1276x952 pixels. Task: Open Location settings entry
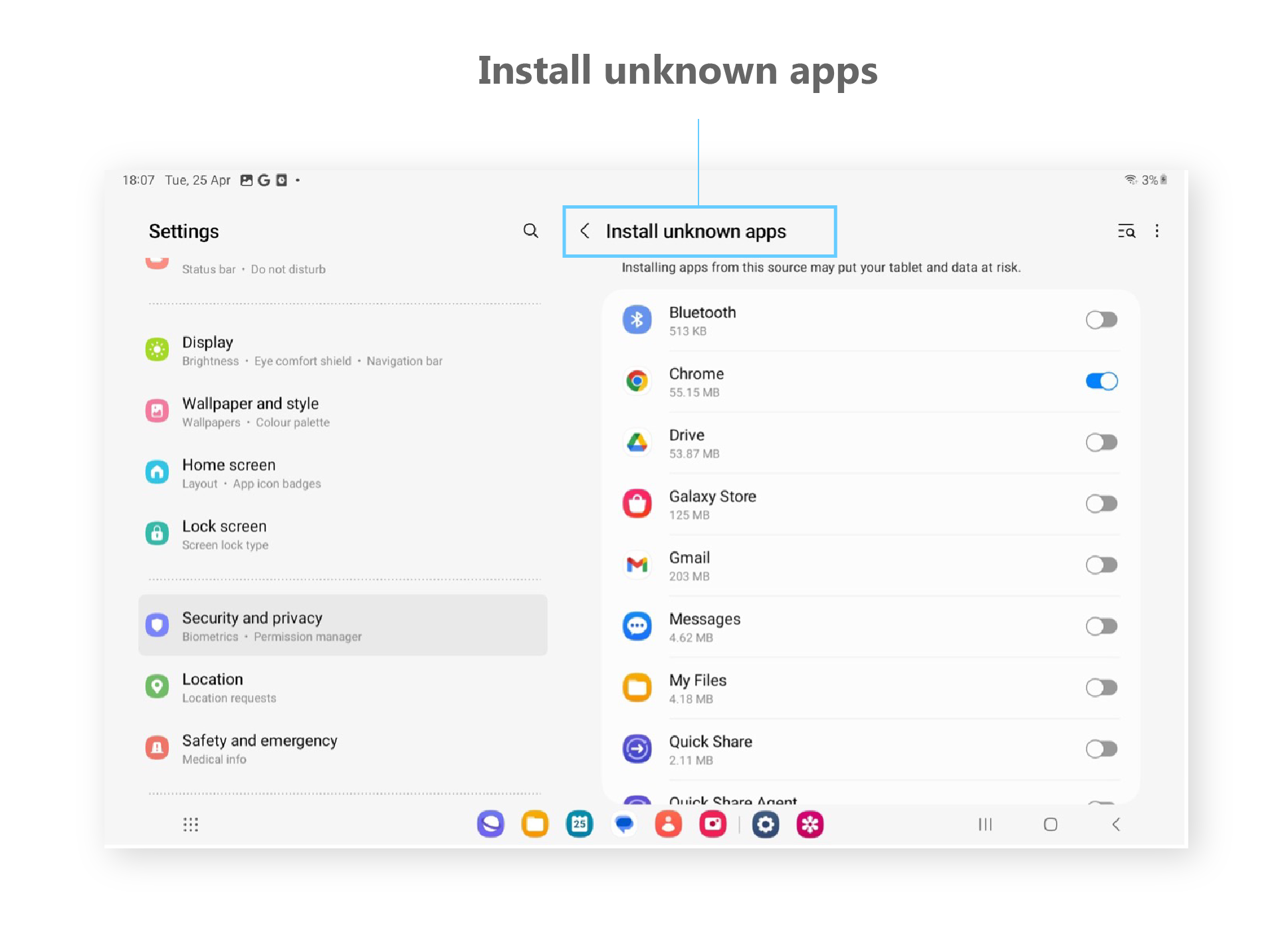click(213, 680)
